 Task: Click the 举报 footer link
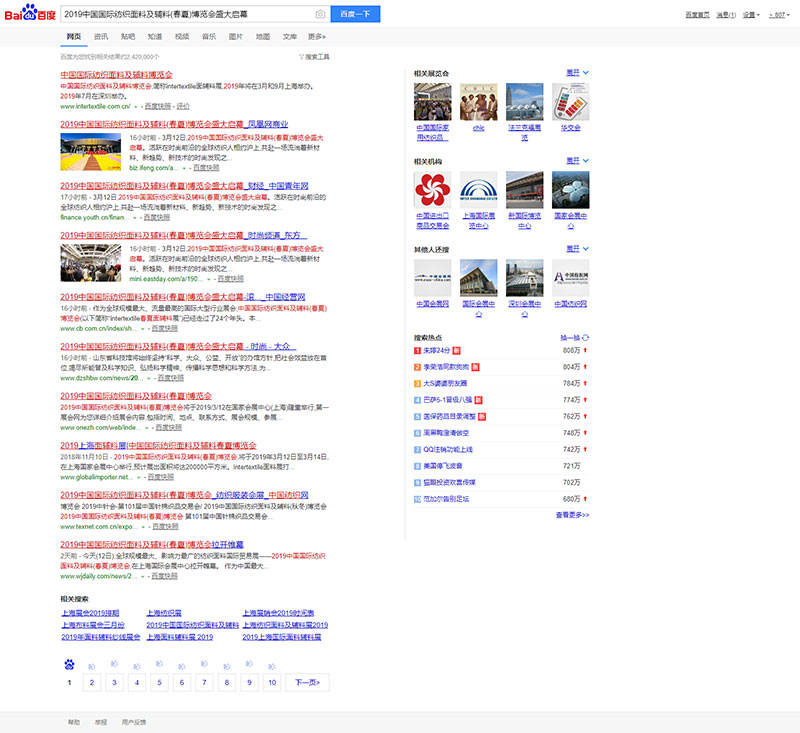[x=101, y=722]
